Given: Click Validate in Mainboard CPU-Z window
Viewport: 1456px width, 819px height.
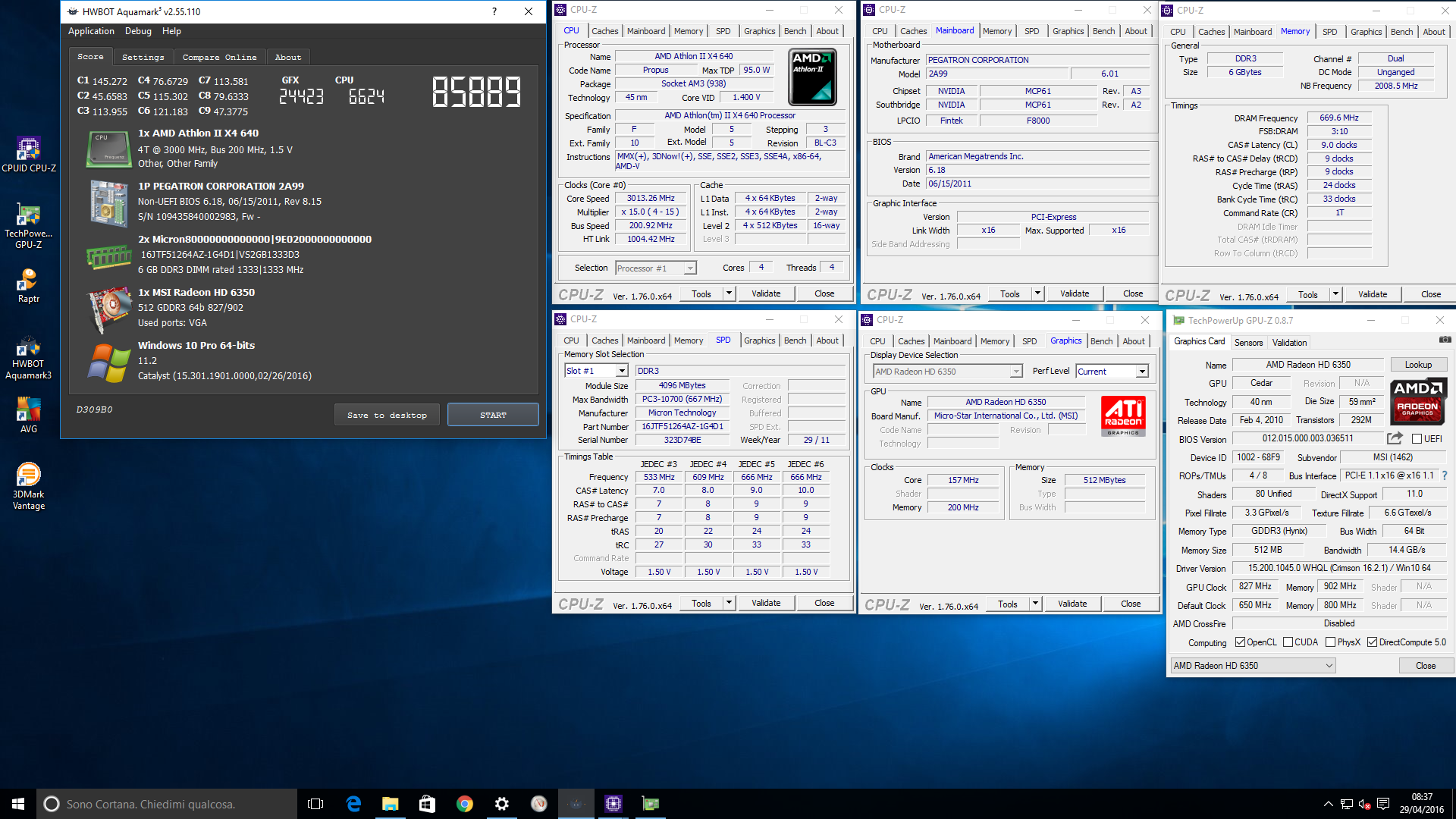Looking at the screenshot, I should pyautogui.click(x=1075, y=293).
